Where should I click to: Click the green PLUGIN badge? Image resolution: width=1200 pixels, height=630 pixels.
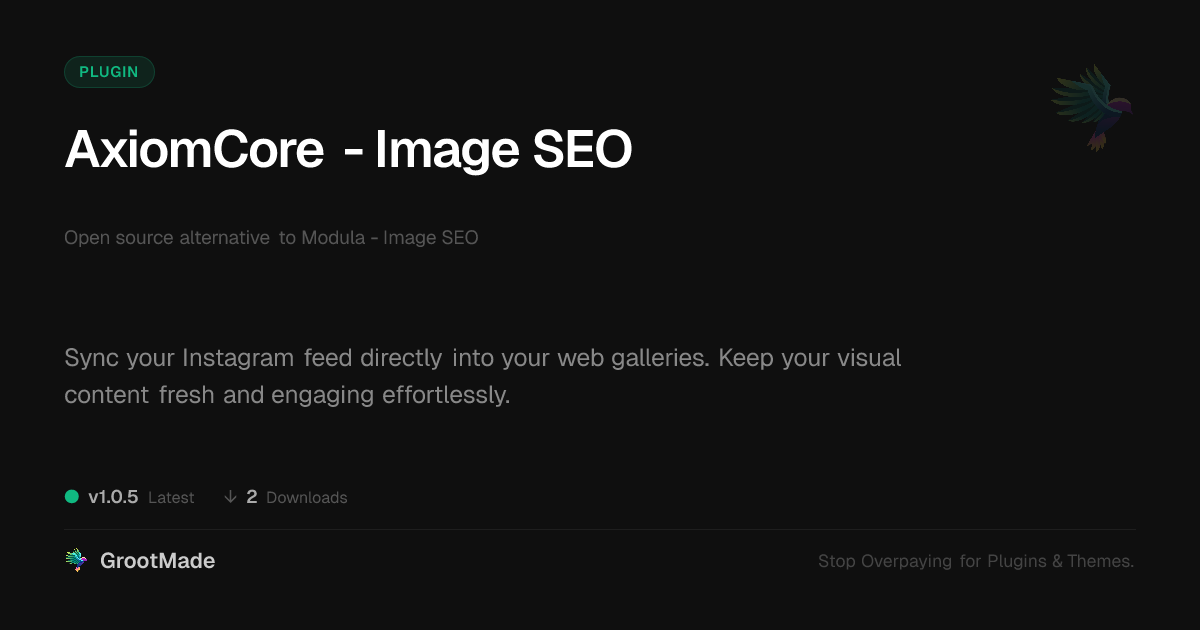[x=109, y=72]
